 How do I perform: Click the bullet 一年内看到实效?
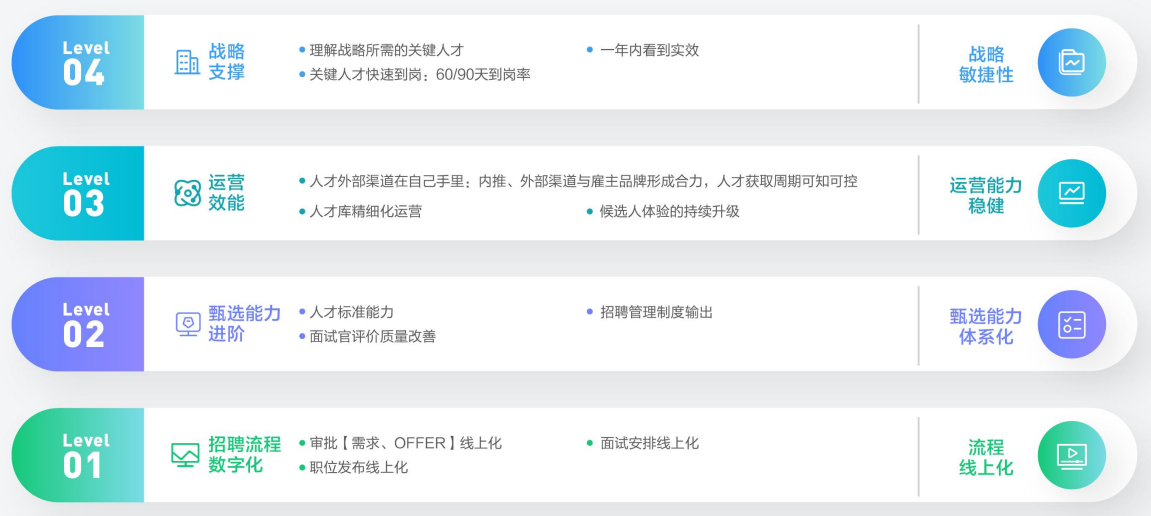[x=642, y=50]
